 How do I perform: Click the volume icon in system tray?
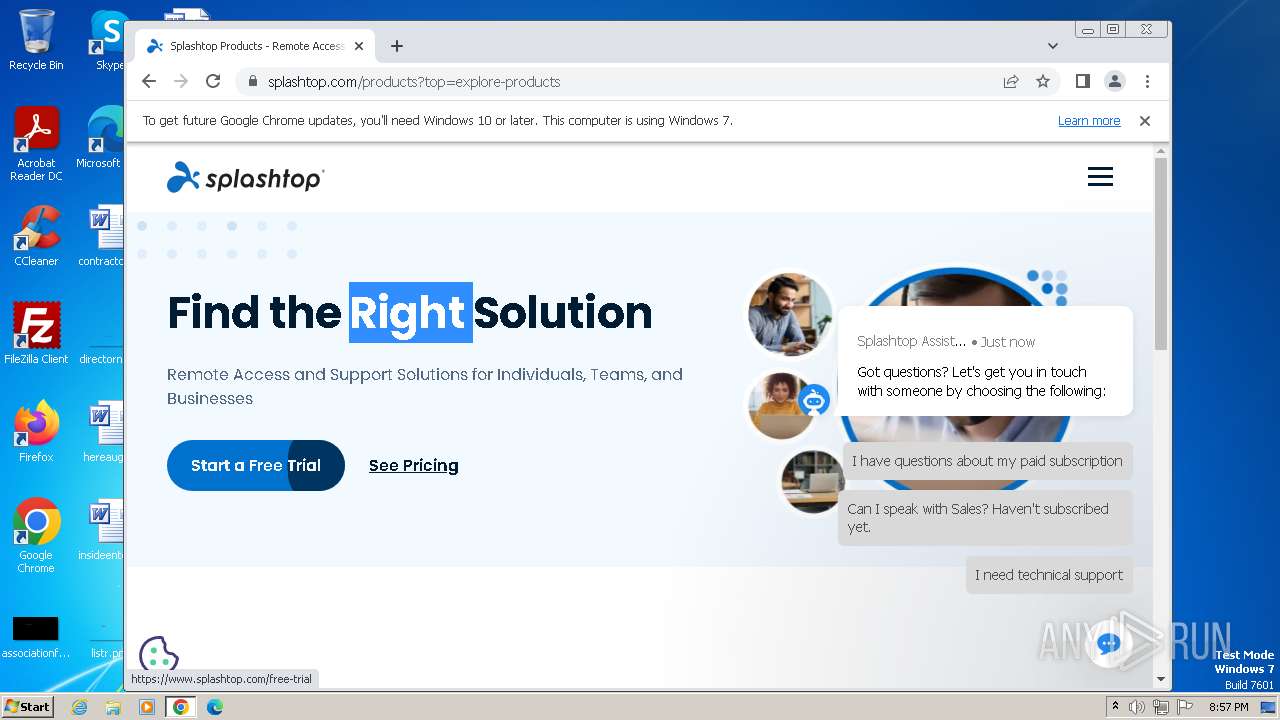click(x=1137, y=707)
